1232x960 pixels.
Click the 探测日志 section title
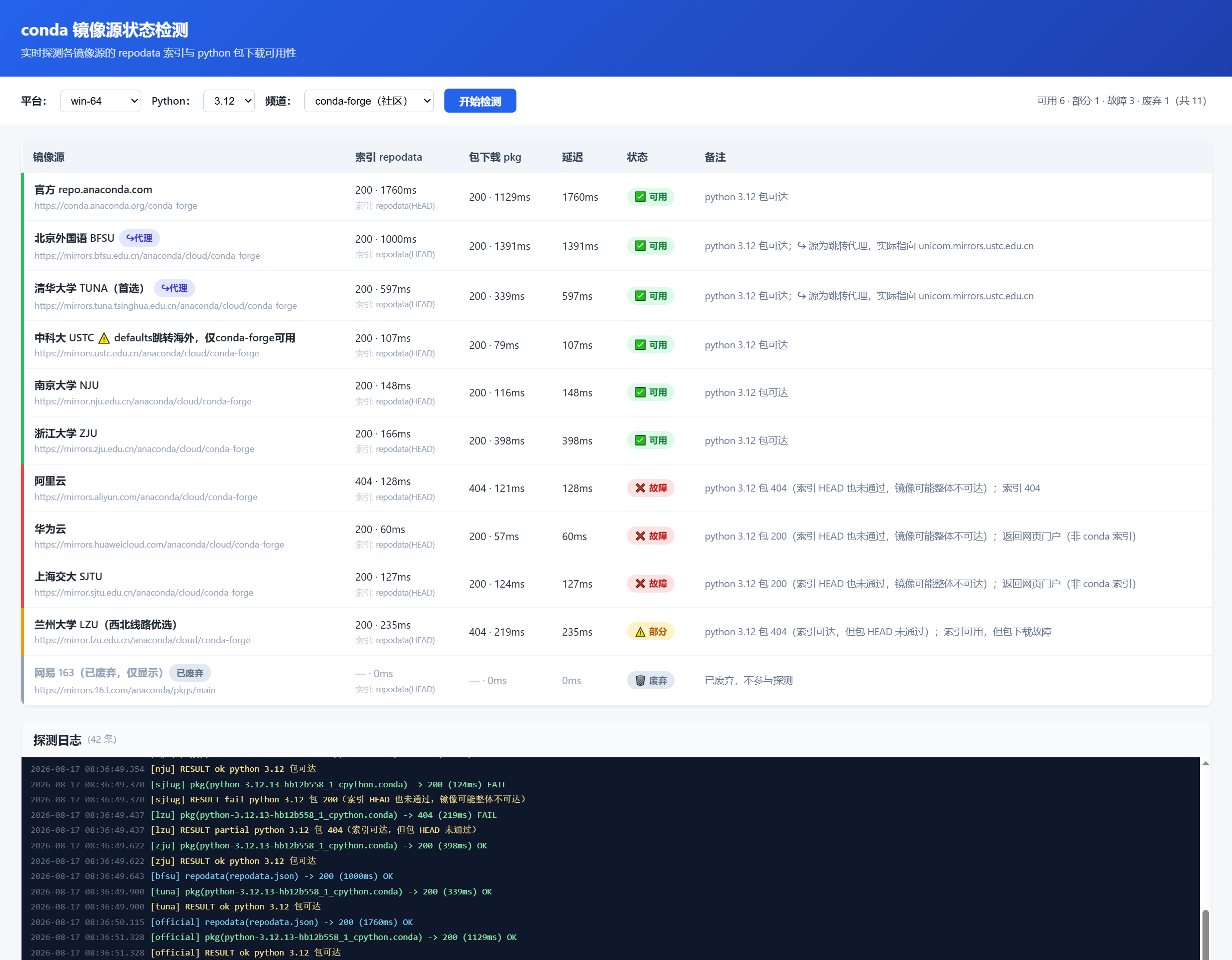click(x=57, y=740)
